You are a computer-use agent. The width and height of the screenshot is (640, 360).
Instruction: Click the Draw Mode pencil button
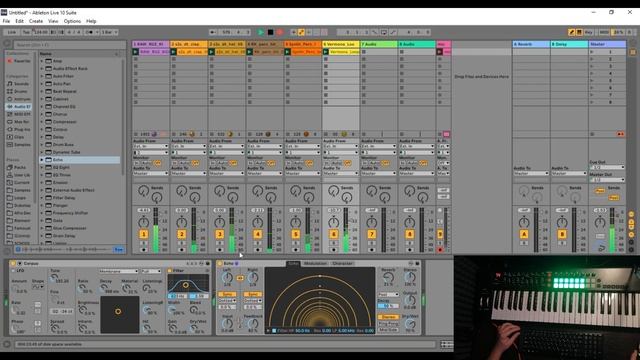pyautogui.click(x=571, y=32)
